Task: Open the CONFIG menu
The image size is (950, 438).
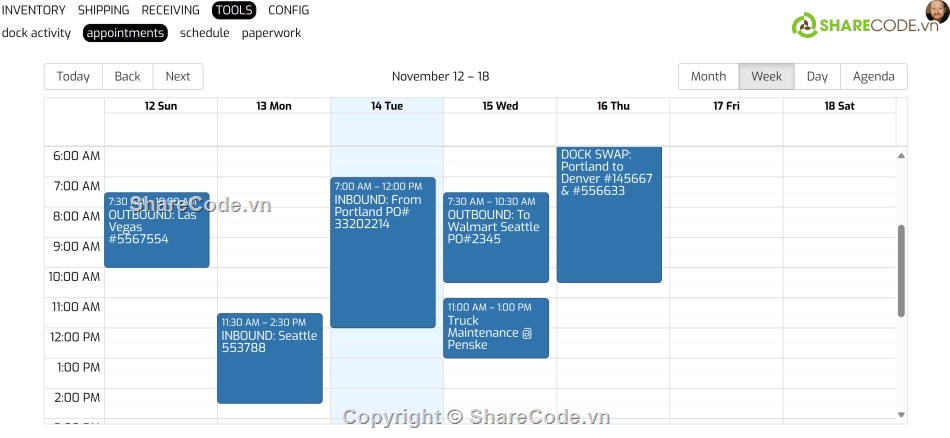Action: [x=288, y=10]
